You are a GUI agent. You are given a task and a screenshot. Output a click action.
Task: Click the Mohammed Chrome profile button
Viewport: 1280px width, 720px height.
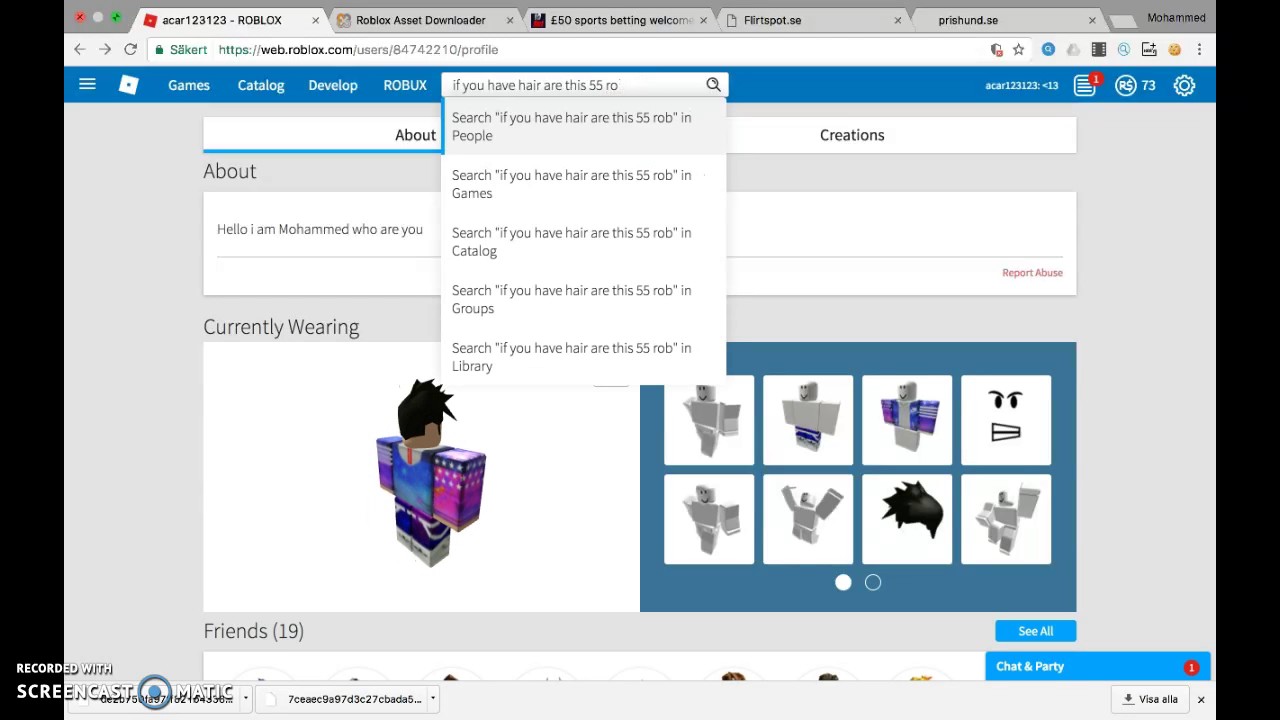[1176, 18]
